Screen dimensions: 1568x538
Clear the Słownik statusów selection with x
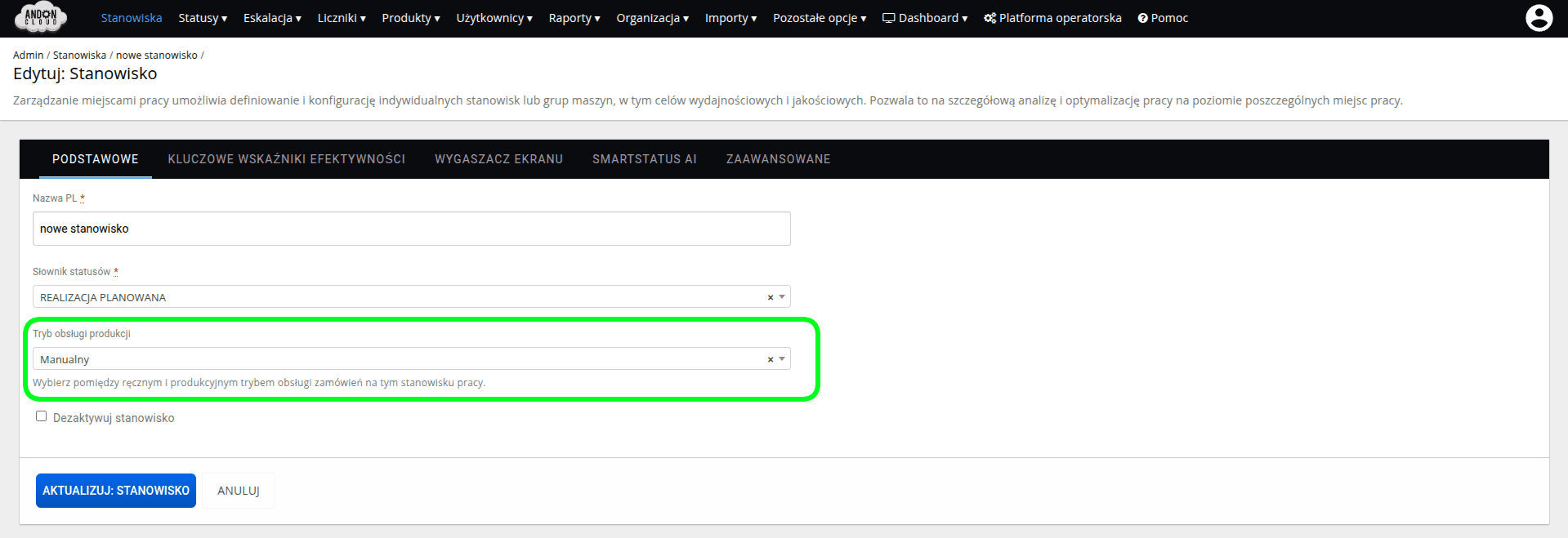(x=770, y=298)
